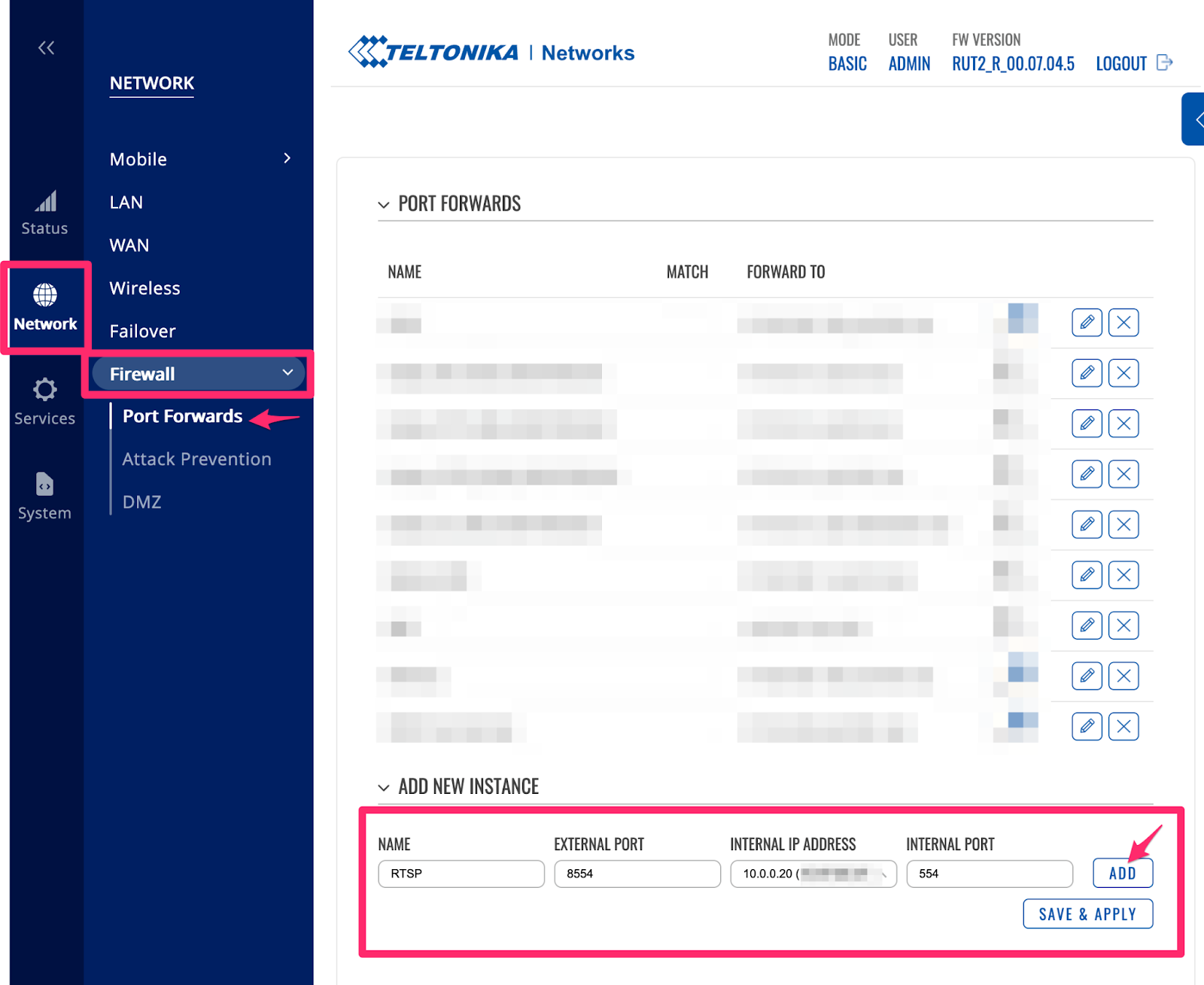Collapse the sidebar with double-chevron icon
Viewport: 1204px width, 985px height.
tap(46, 48)
